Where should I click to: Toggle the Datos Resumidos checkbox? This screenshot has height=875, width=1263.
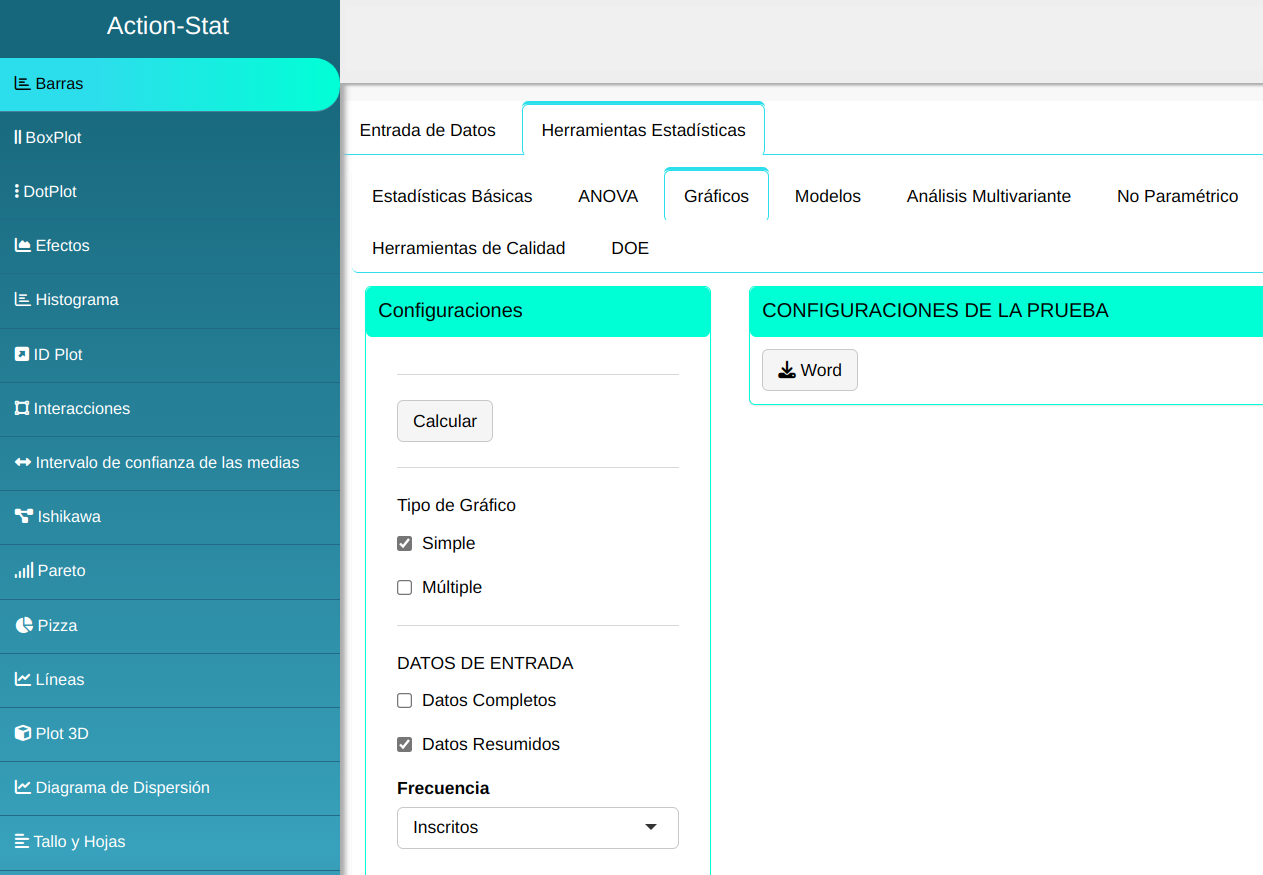[405, 745]
